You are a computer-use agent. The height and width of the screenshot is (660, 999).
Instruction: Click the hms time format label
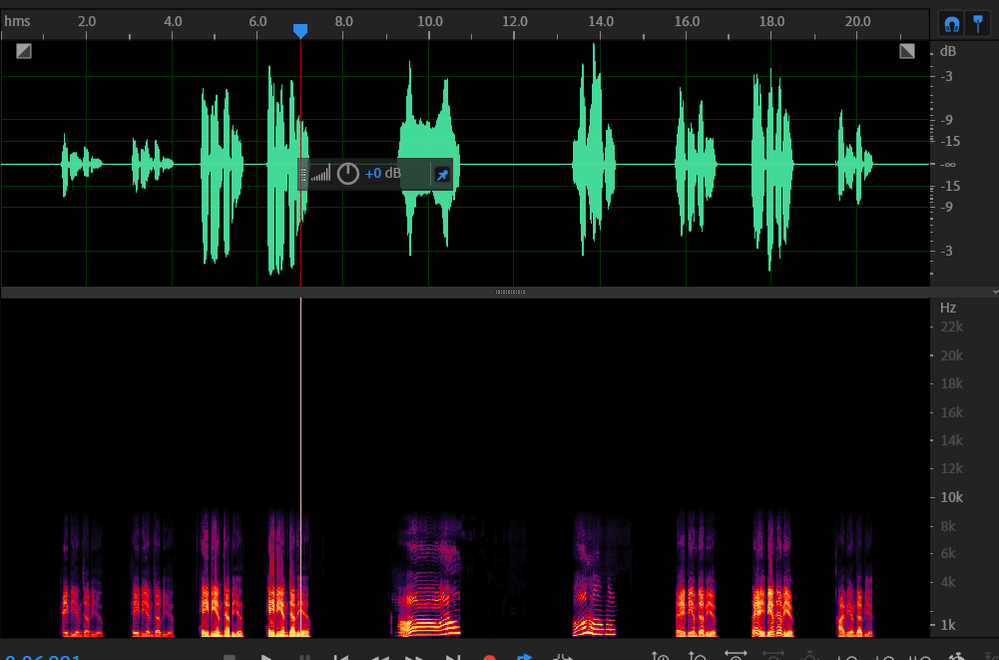17,21
